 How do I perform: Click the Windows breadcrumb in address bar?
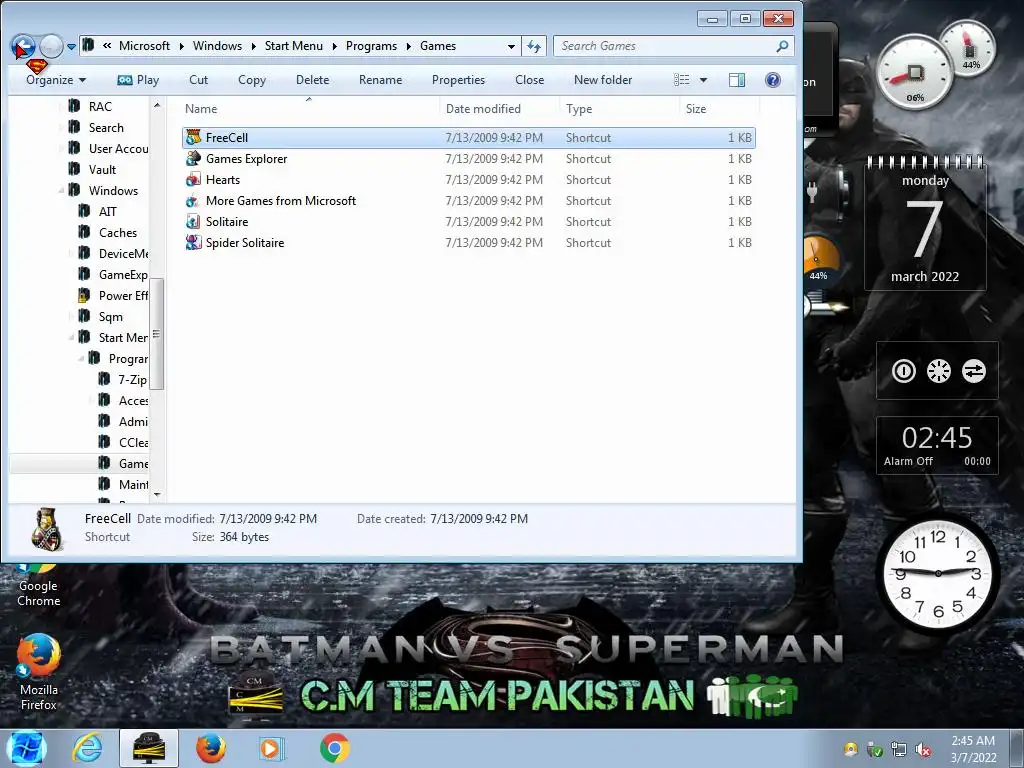pos(217,46)
